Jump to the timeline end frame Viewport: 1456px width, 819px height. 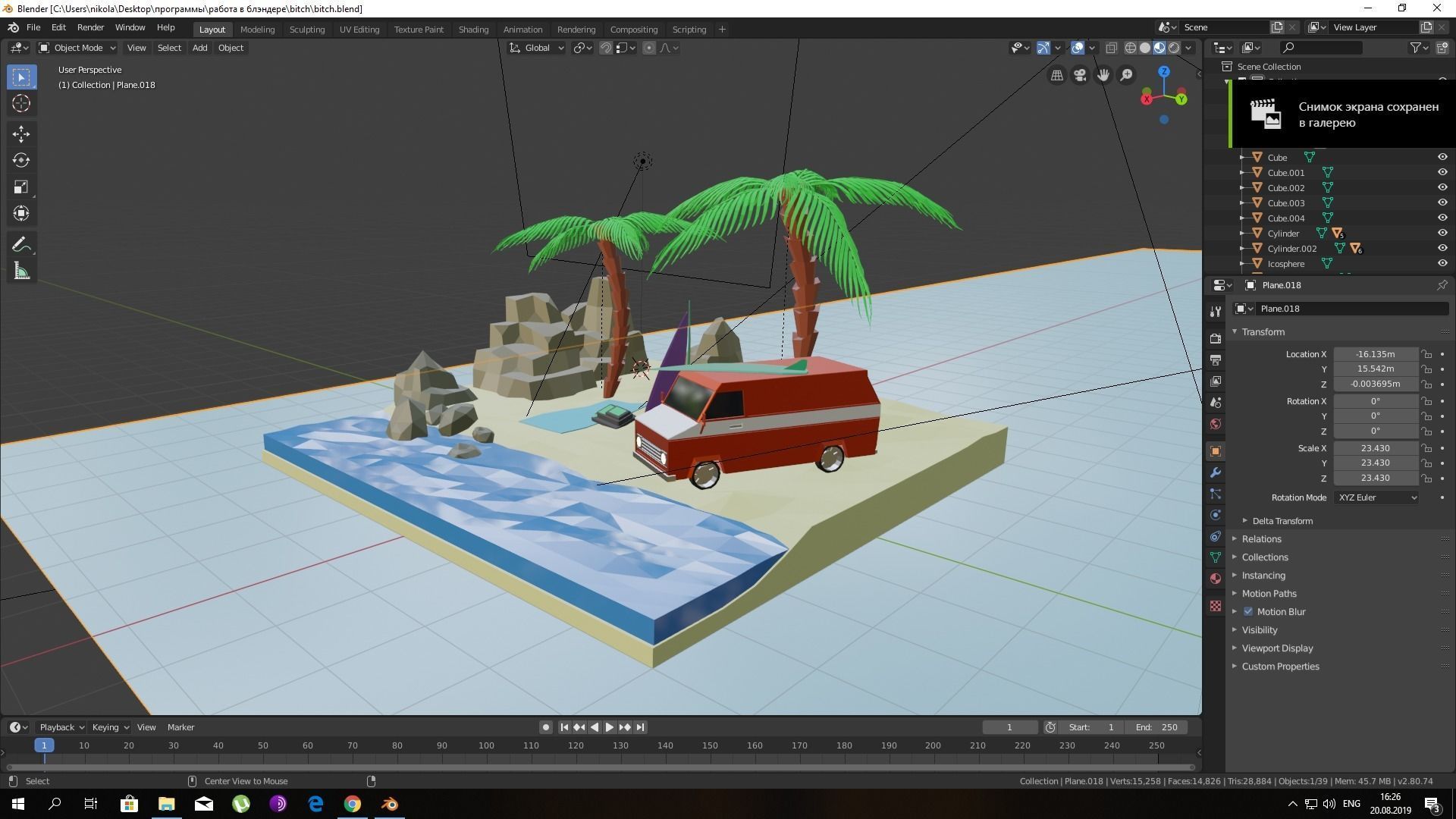(x=640, y=727)
